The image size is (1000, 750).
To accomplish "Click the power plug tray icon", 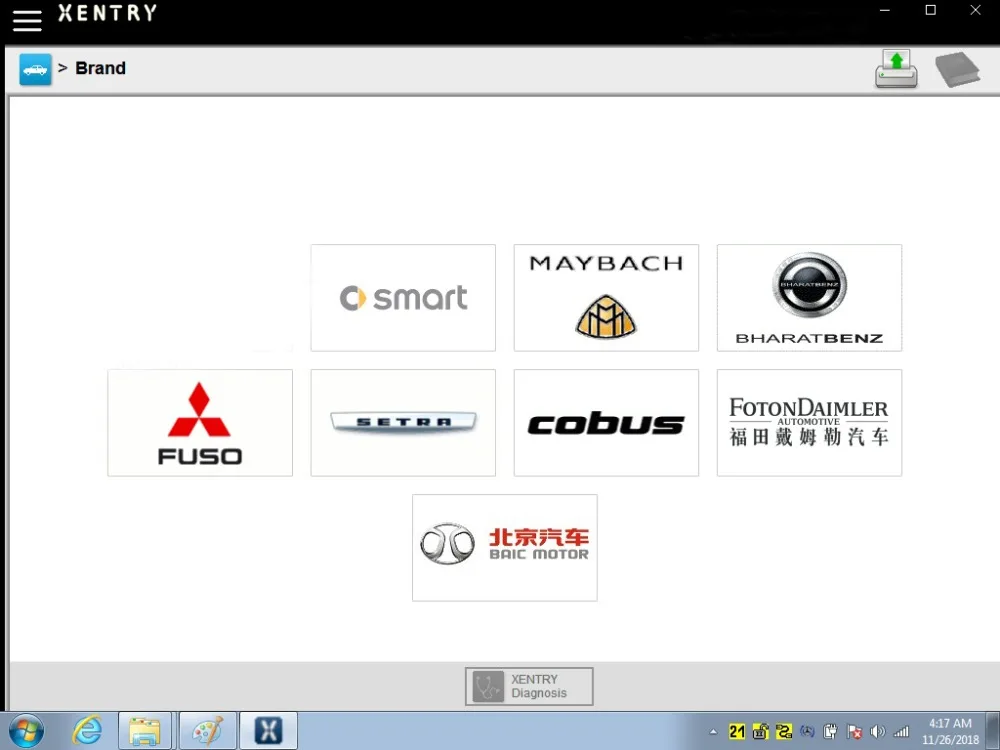I will (830, 732).
